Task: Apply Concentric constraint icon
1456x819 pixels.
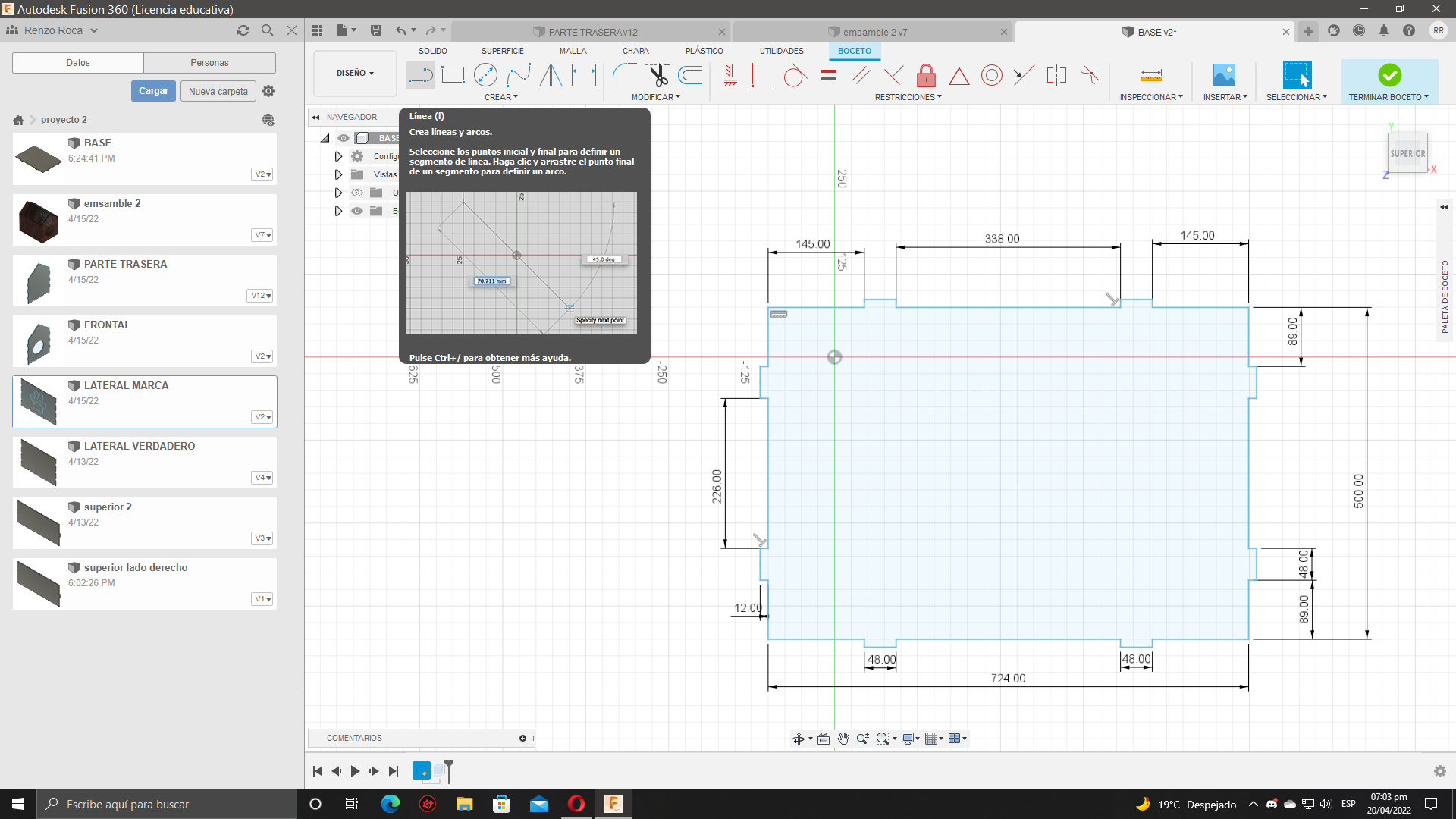Action: (x=991, y=75)
